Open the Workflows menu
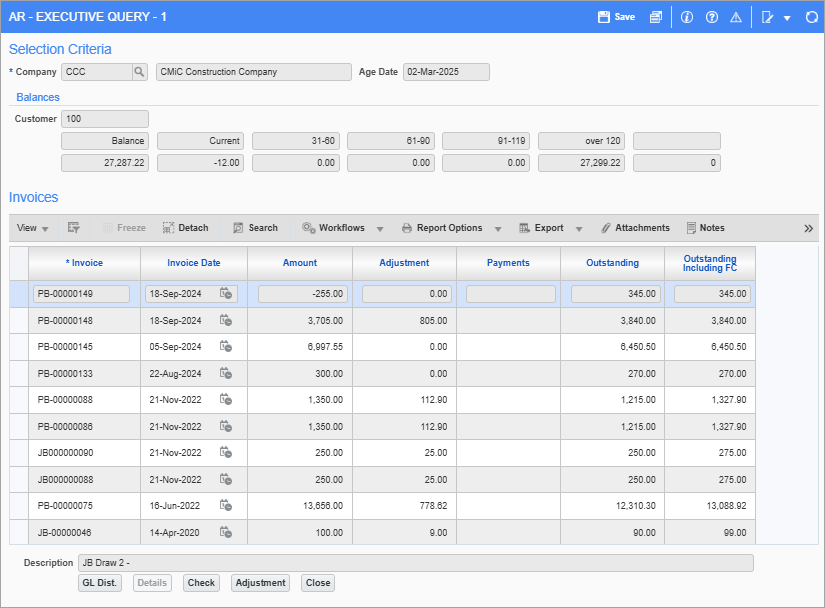825x608 pixels. pos(334,228)
